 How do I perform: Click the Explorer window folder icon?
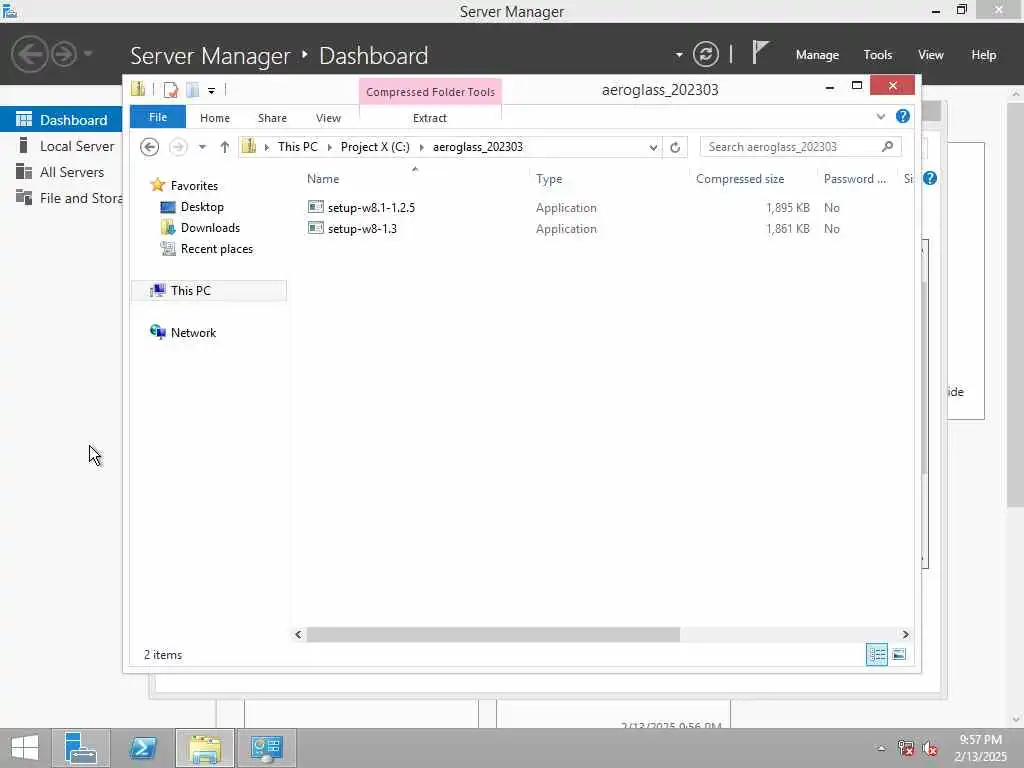tap(138, 89)
